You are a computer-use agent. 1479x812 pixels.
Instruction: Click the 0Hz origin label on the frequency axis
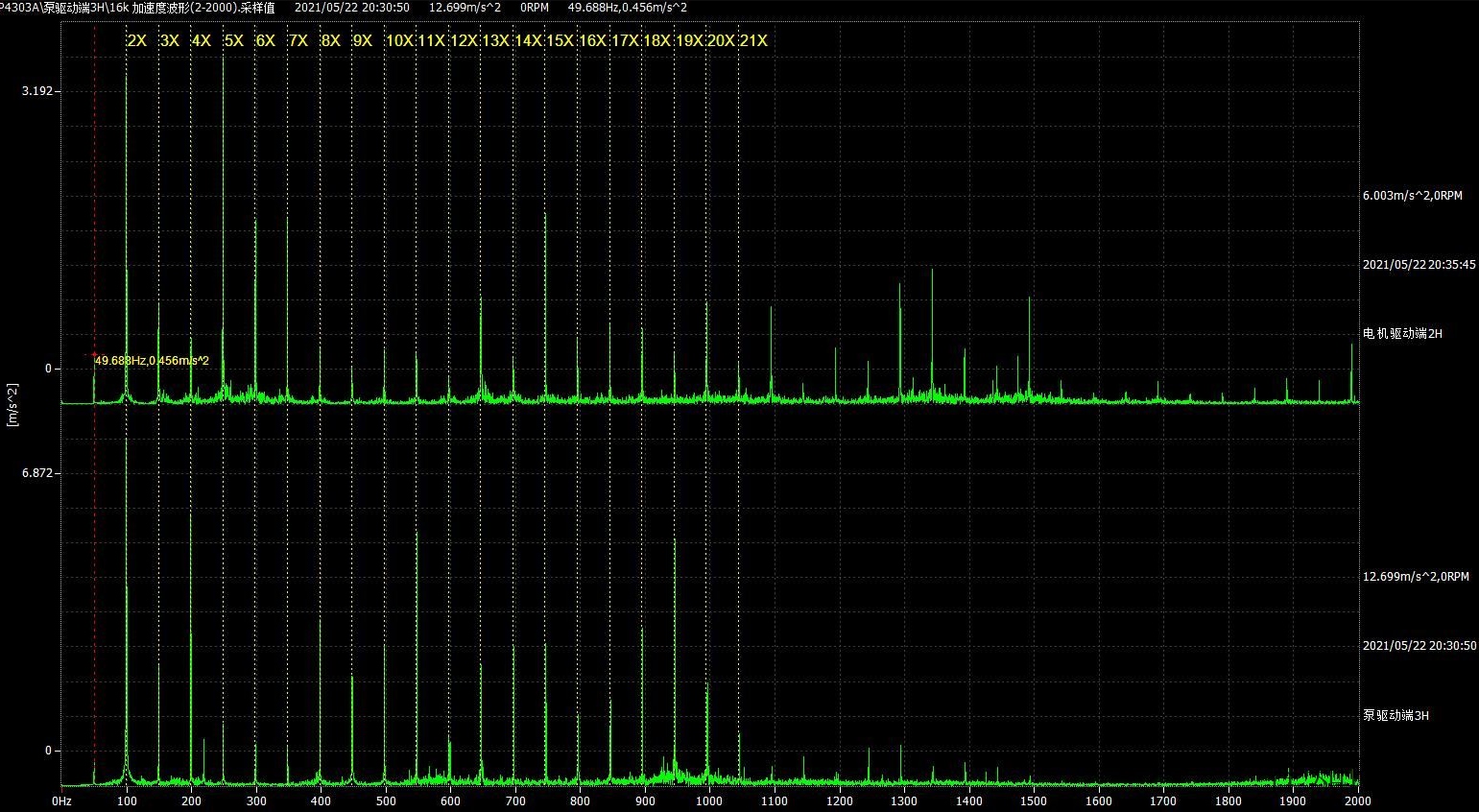61,801
